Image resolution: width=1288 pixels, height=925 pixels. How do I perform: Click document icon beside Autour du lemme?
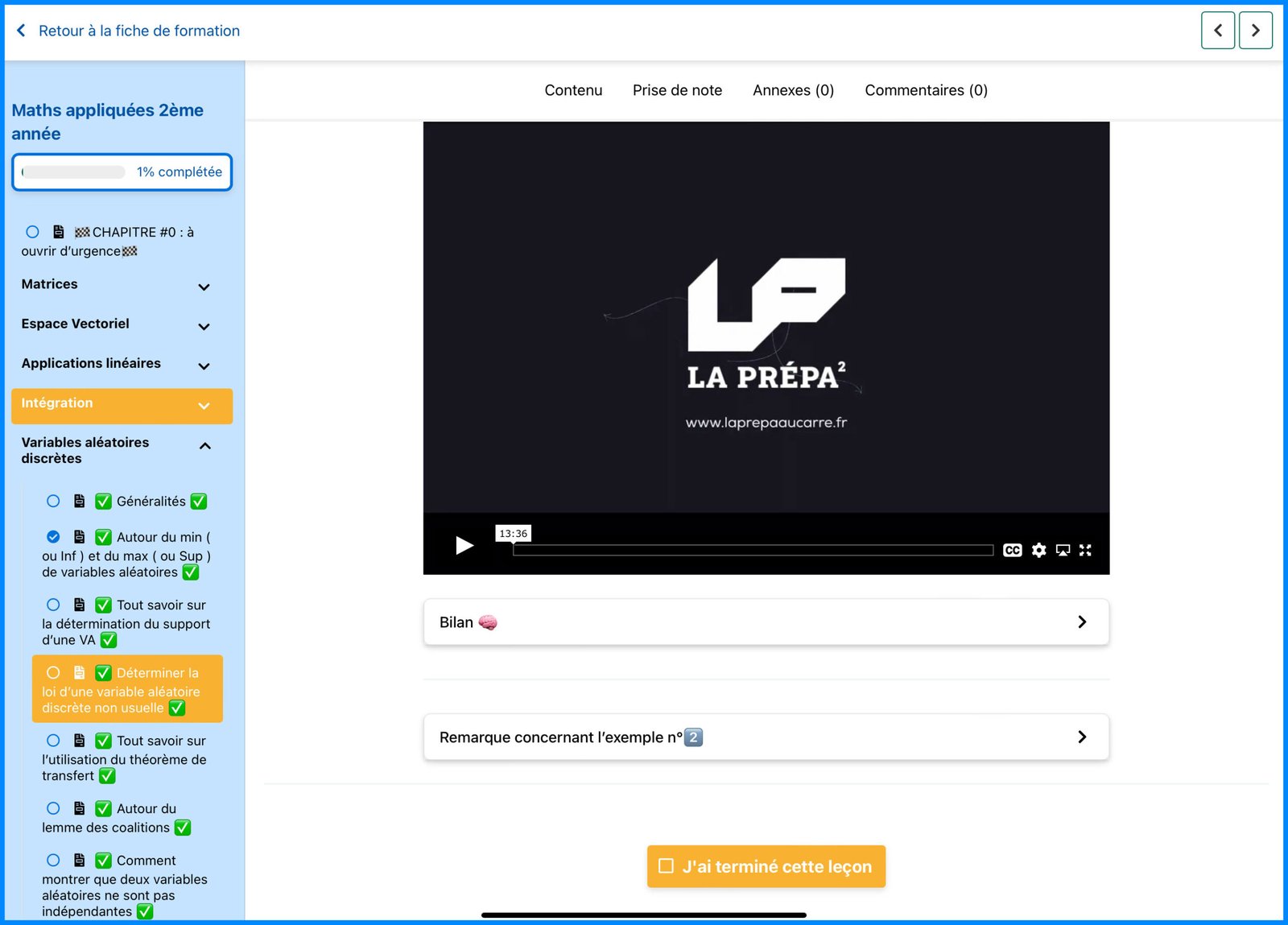tap(80, 808)
